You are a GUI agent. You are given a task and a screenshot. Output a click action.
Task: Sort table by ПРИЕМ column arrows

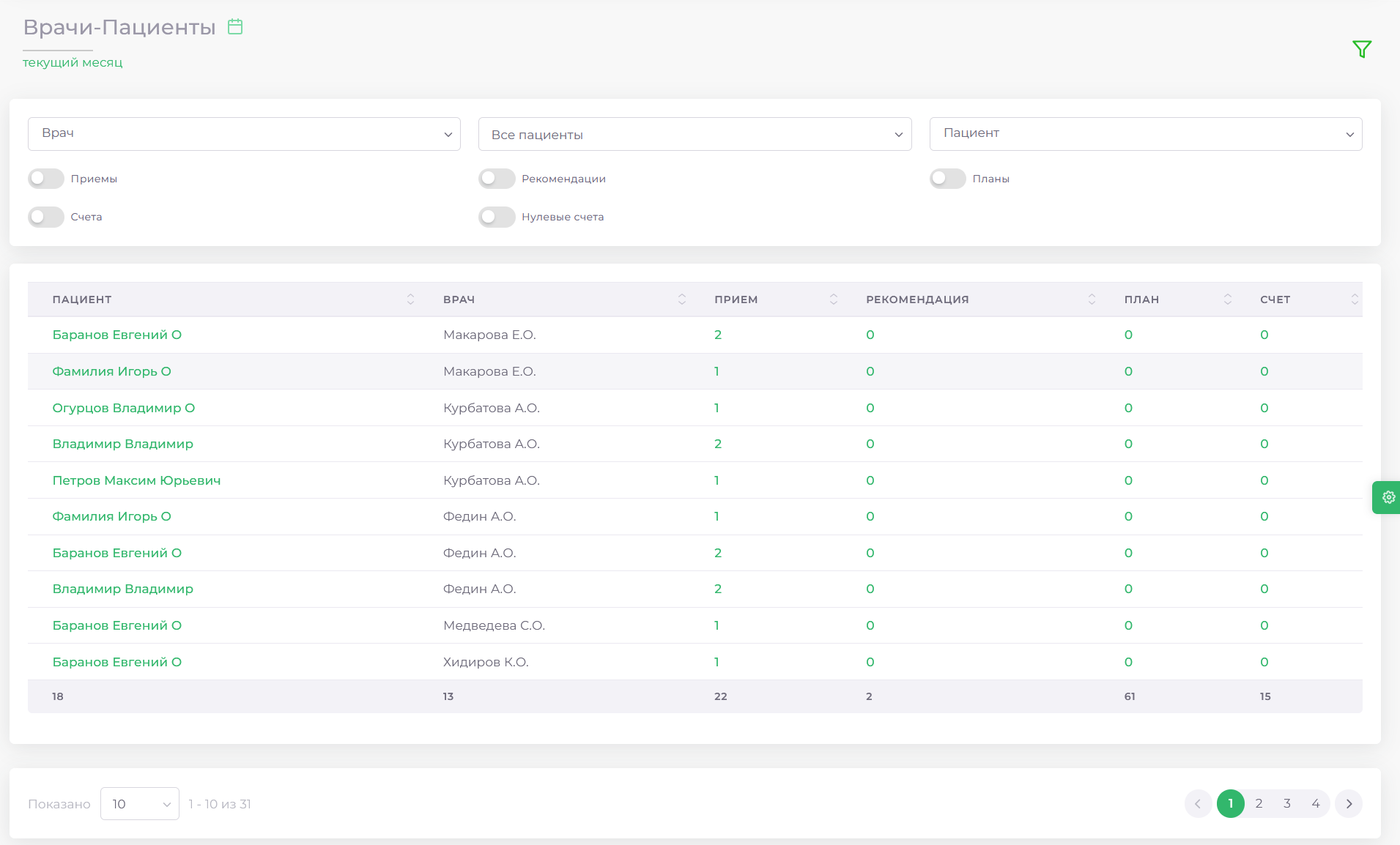[834, 299]
